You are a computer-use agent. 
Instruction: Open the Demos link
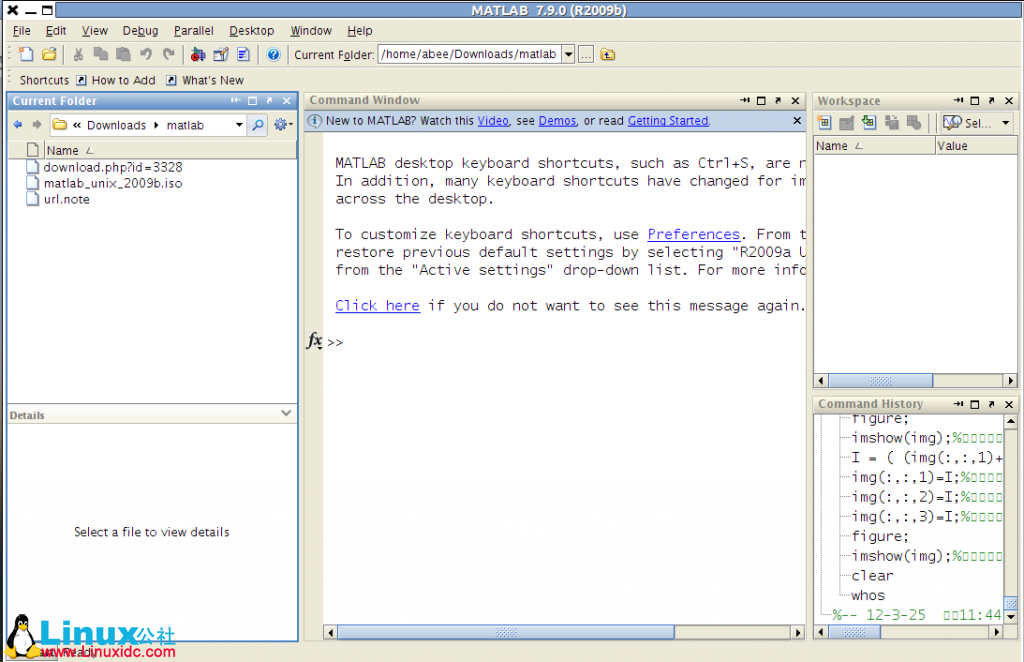557,121
